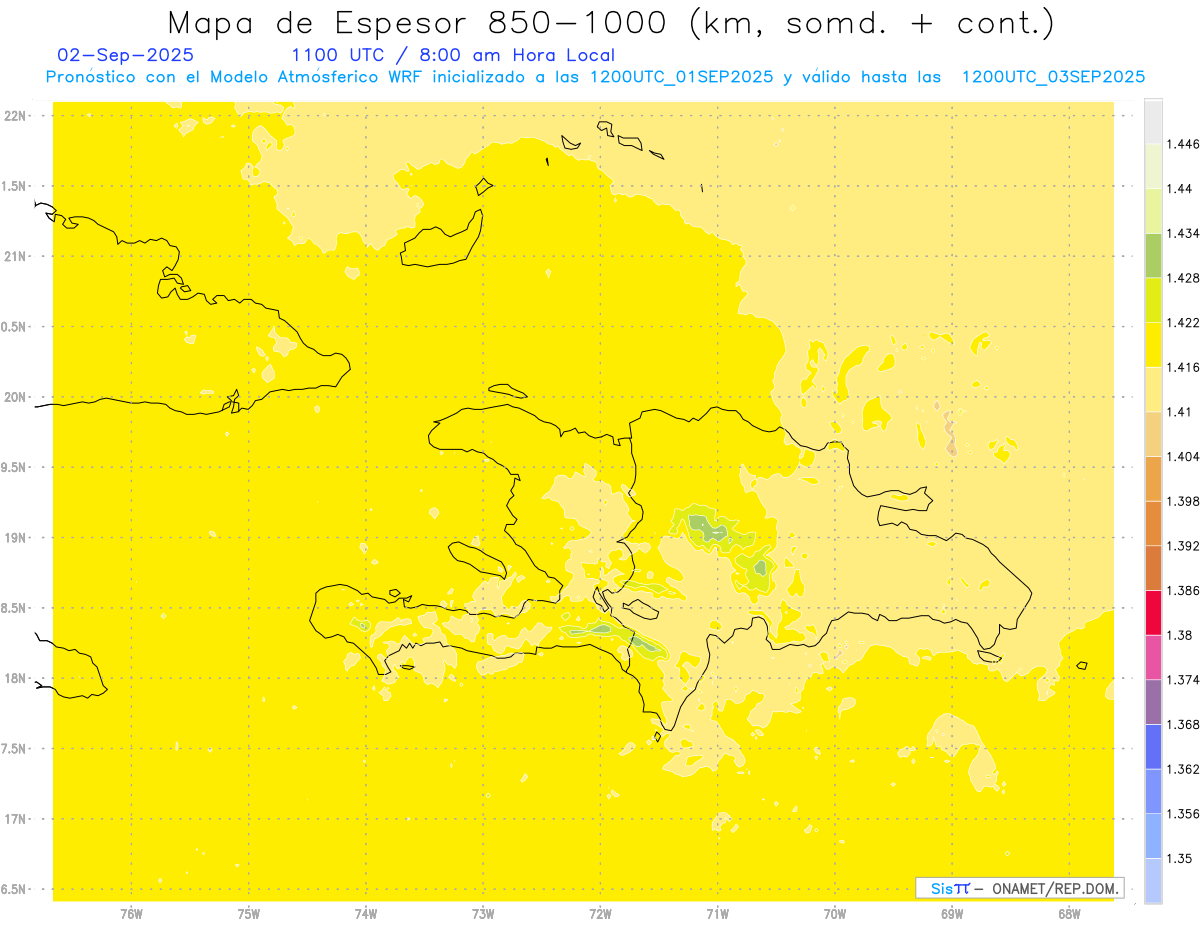Click the colorbar value 1.356

point(1184,813)
